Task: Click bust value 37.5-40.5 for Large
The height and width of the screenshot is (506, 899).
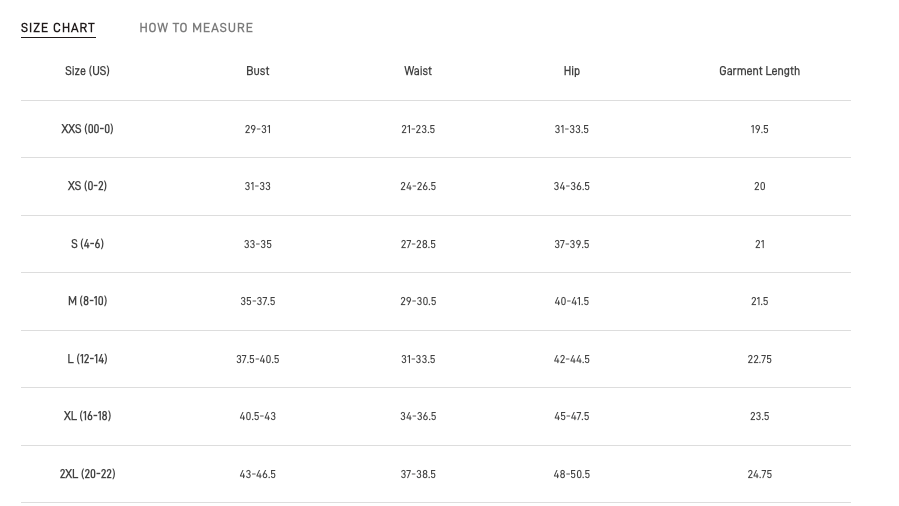Action: pos(258,359)
